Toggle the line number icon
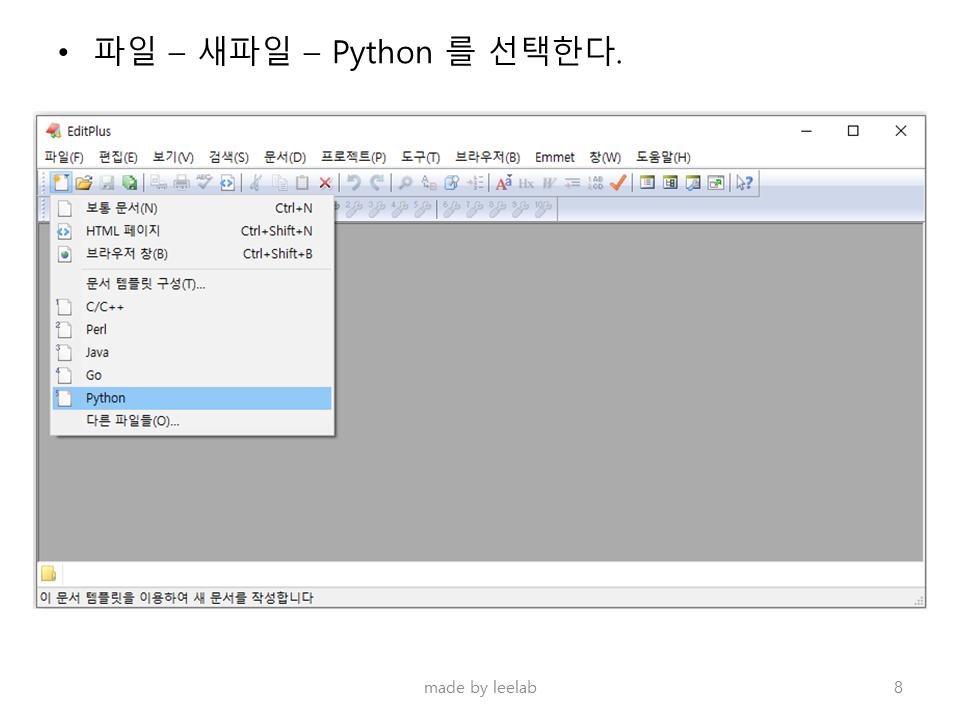Image resolution: width=960 pixels, height=720 pixels. 594,182
